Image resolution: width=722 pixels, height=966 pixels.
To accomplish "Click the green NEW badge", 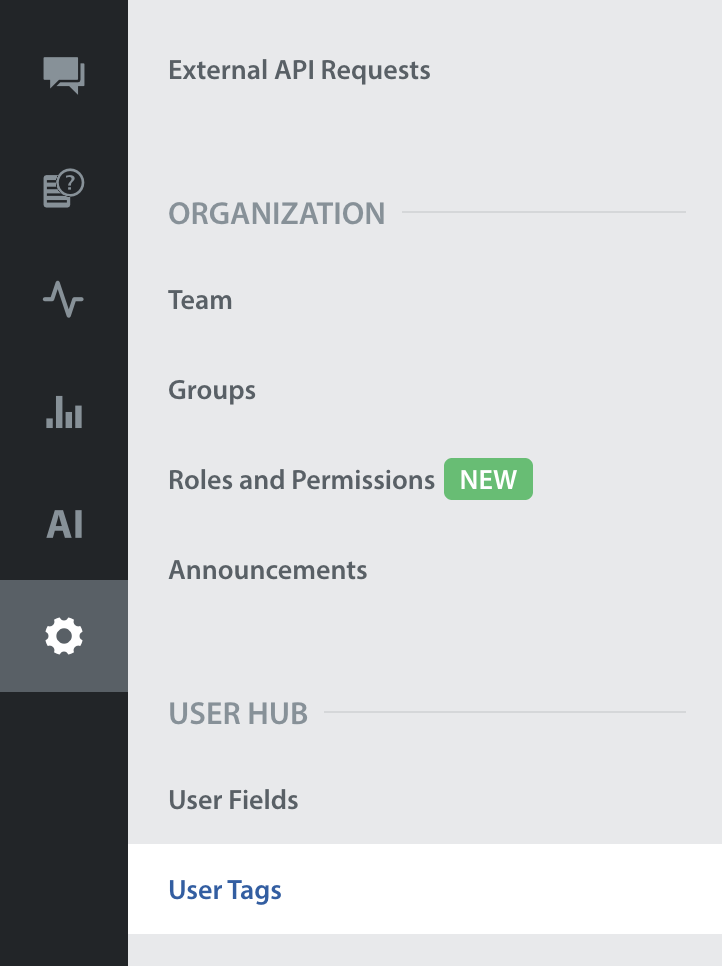I will pyautogui.click(x=488, y=480).
